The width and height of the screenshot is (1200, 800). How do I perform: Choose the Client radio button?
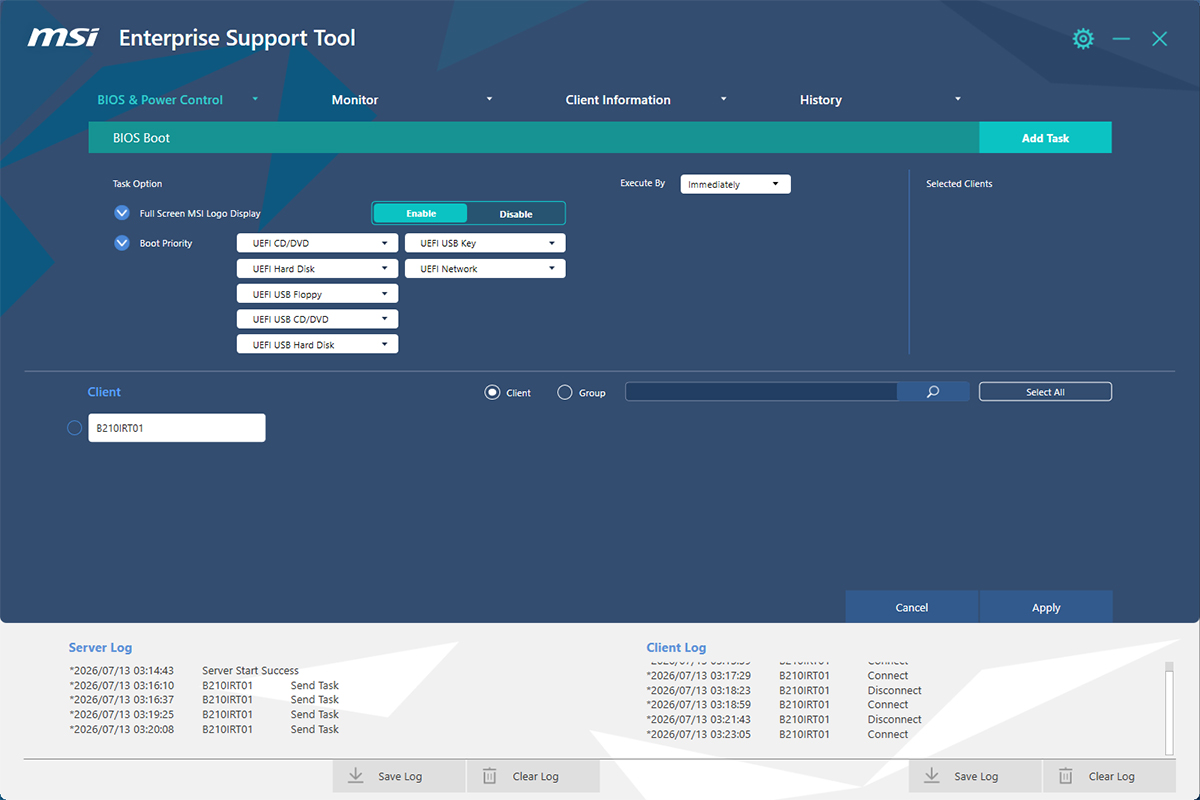[x=492, y=393]
